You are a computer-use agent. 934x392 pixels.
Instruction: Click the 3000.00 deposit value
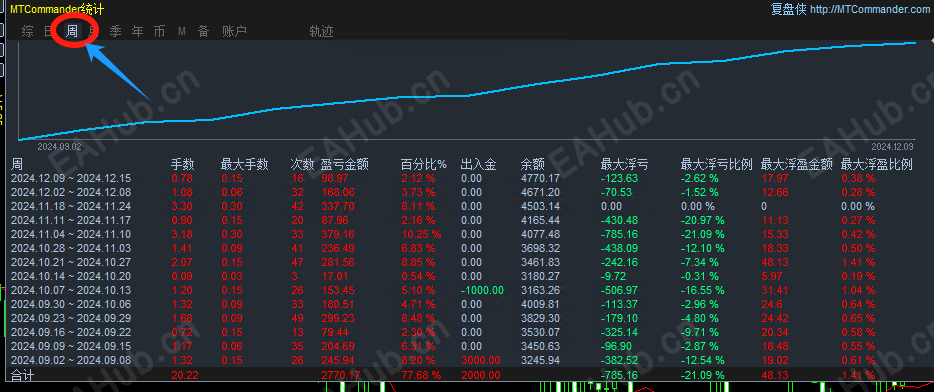480,360
